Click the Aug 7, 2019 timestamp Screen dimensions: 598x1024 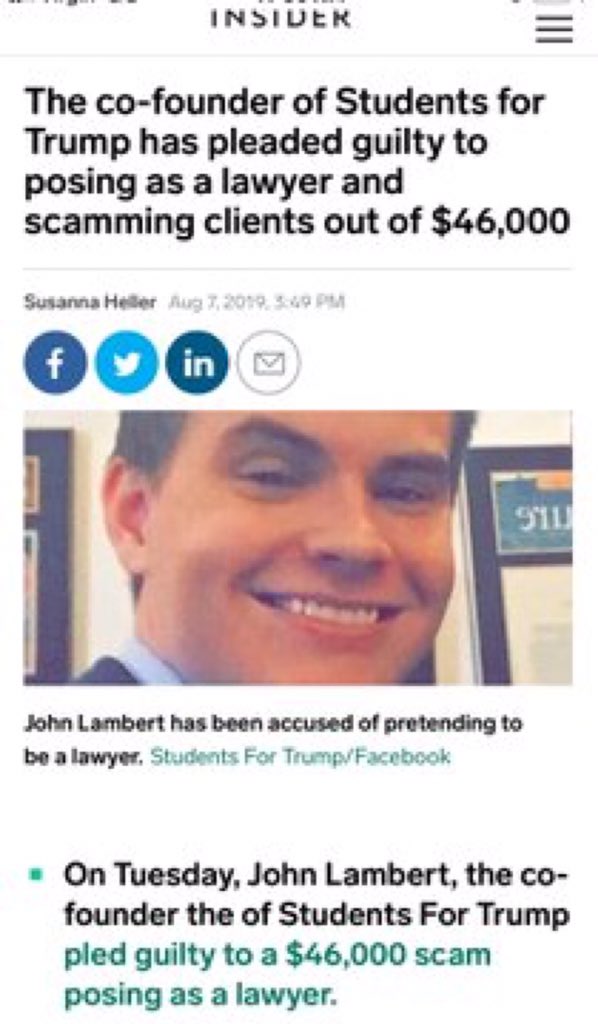pos(257,302)
